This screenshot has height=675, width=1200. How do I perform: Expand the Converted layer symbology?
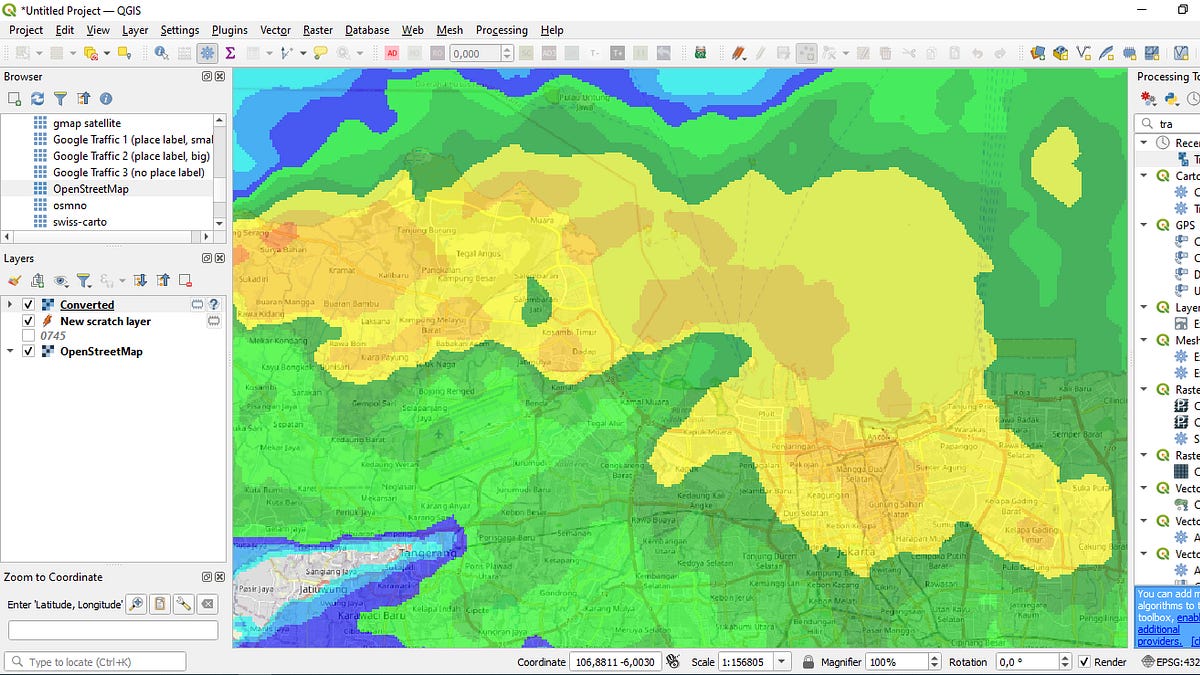click(10, 304)
